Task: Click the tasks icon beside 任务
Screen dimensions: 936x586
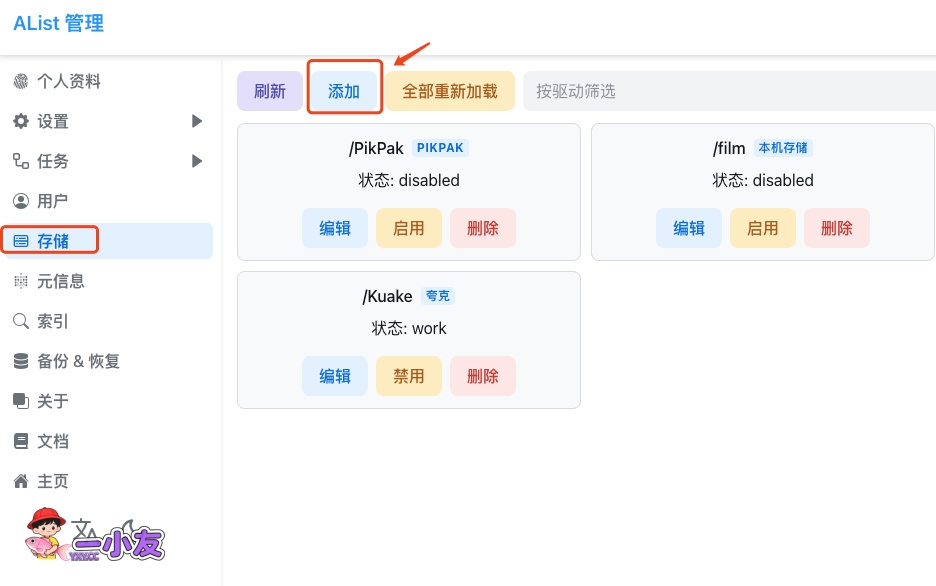Action: point(20,161)
